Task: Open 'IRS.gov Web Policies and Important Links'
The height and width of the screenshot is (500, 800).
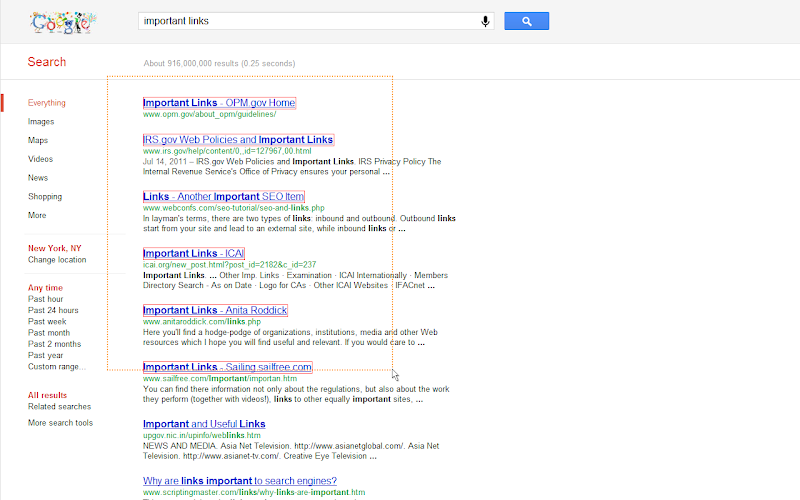Action: pyautogui.click(x=238, y=139)
